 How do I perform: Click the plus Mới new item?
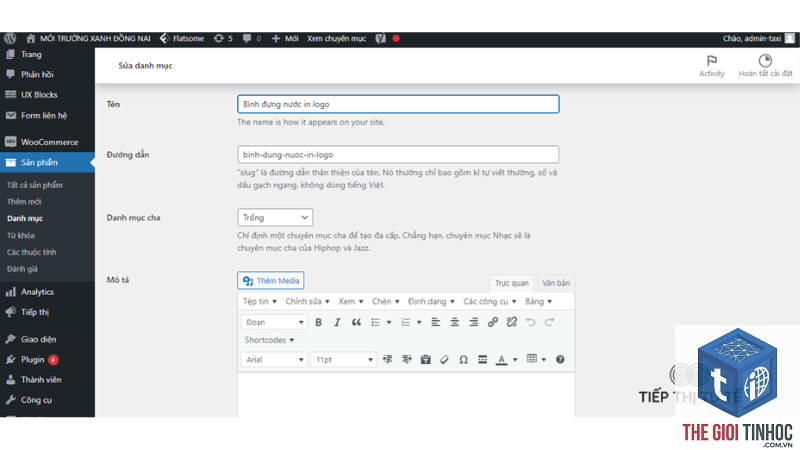click(x=285, y=38)
